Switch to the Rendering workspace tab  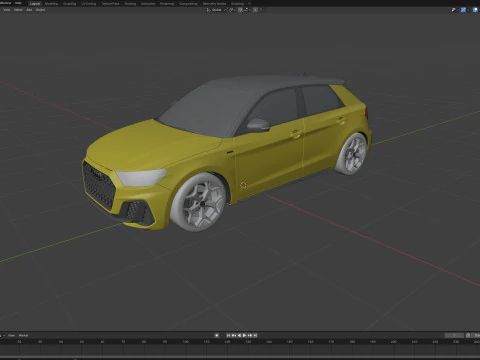click(167, 4)
